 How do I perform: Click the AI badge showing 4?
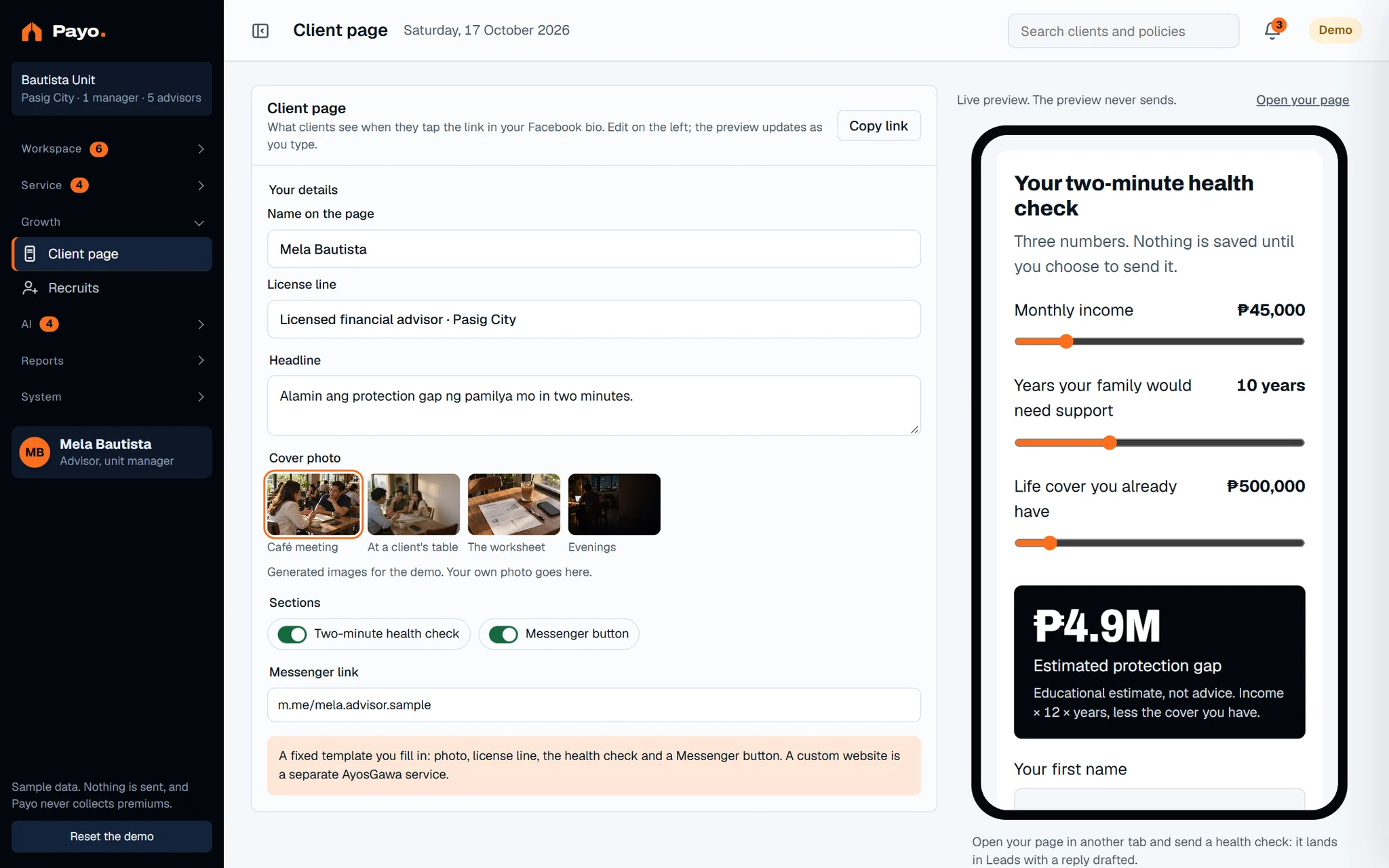pyautogui.click(x=49, y=324)
